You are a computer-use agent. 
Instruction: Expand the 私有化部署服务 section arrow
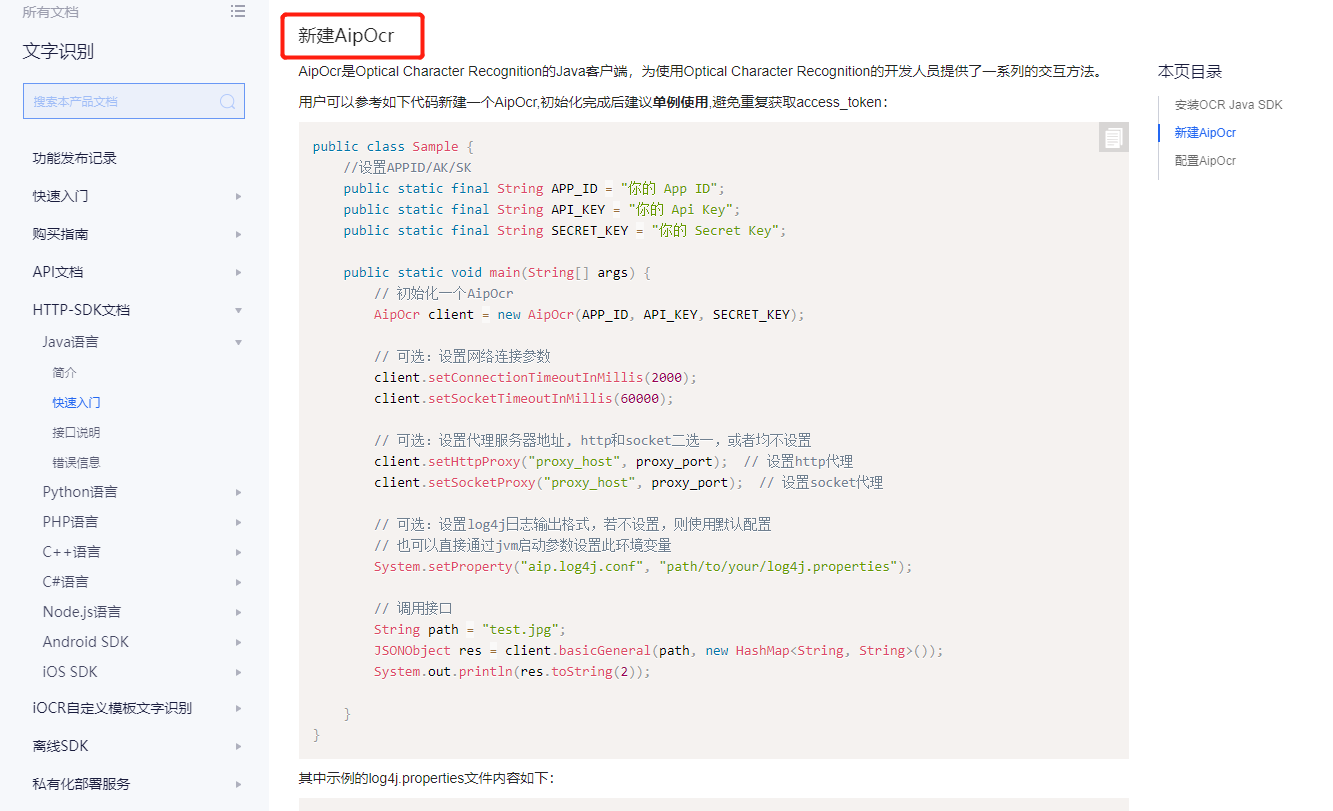coord(238,784)
